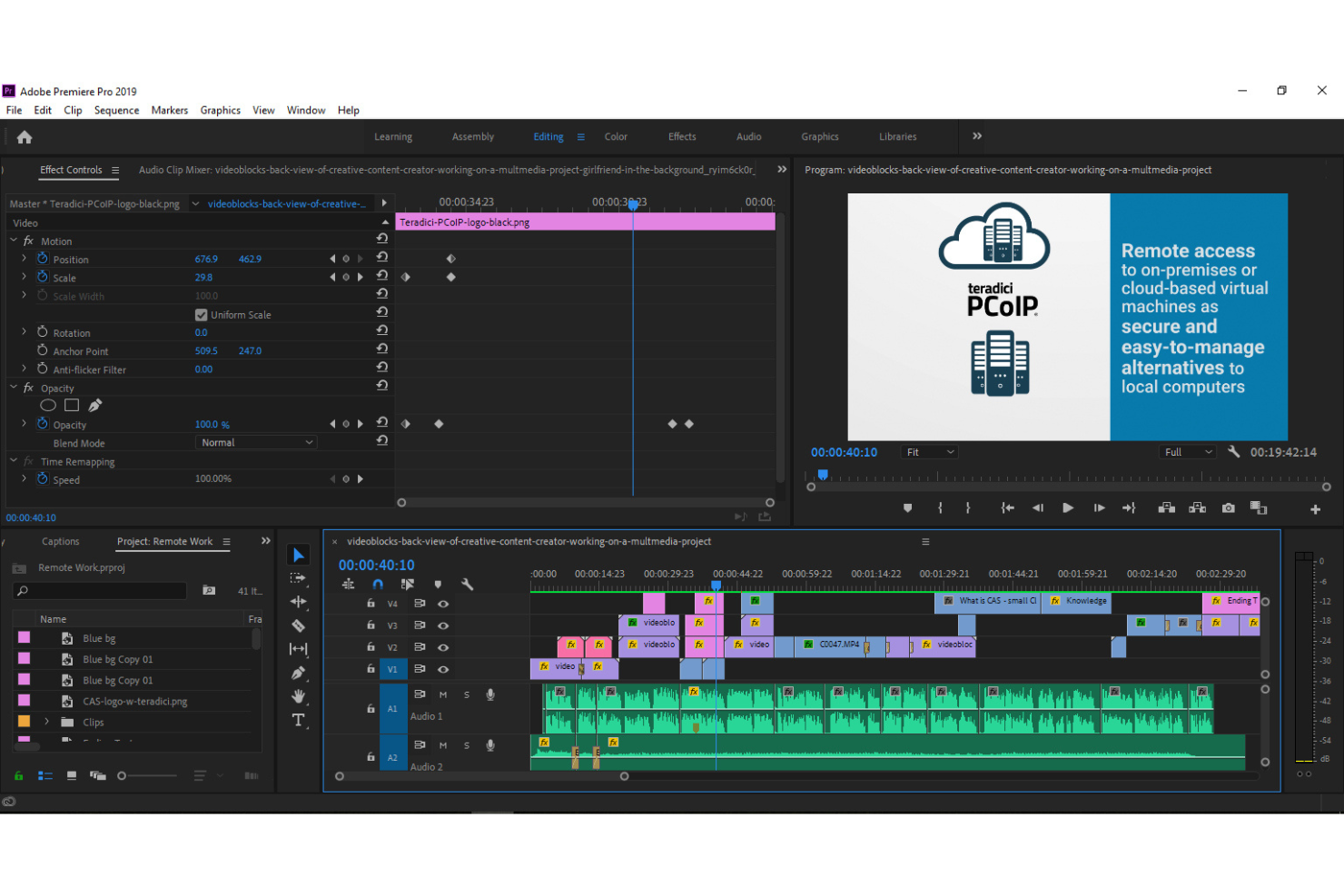1344x896 pixels.
Task: Switch project panel to icon view
Action: coord(72,775)
